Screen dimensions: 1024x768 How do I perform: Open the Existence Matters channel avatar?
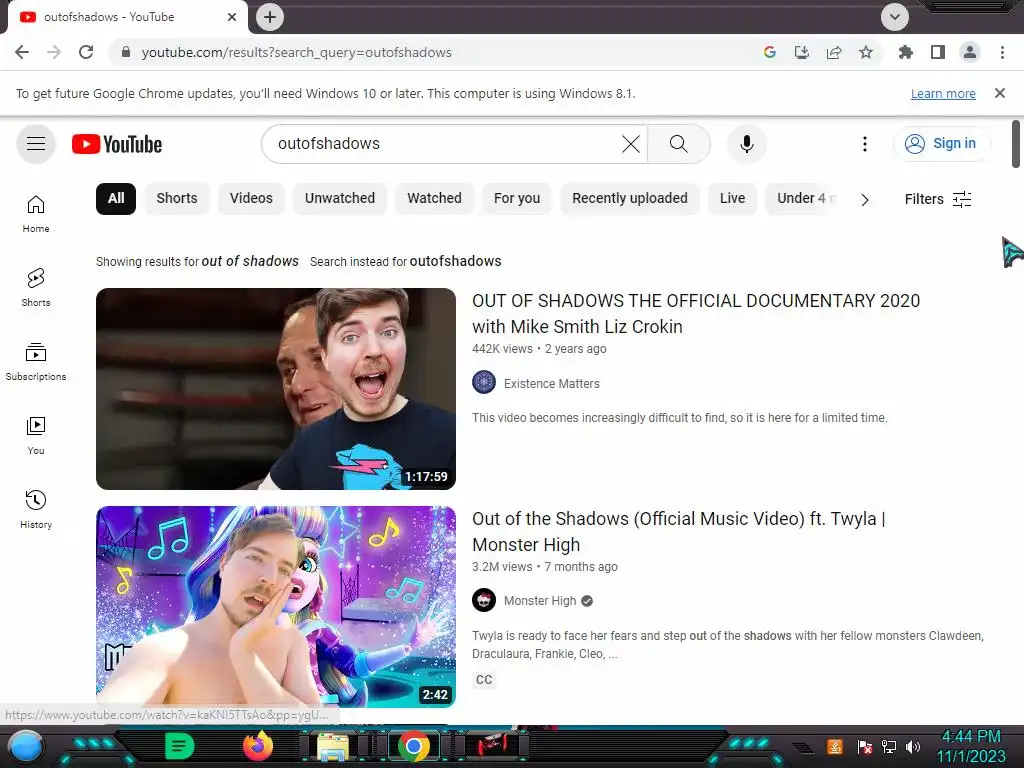[484, 382]
